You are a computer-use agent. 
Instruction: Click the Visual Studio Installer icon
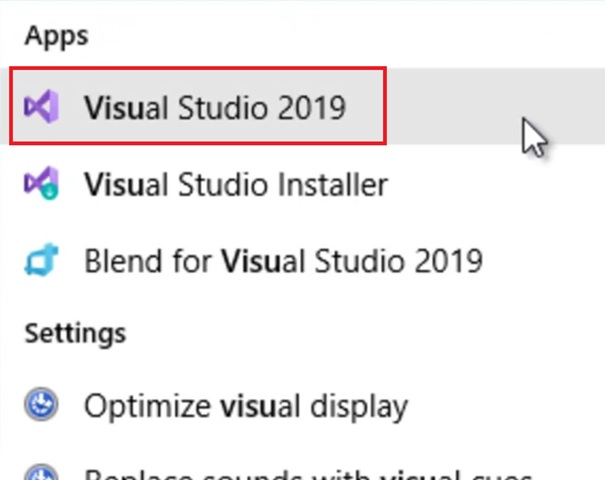41,183
